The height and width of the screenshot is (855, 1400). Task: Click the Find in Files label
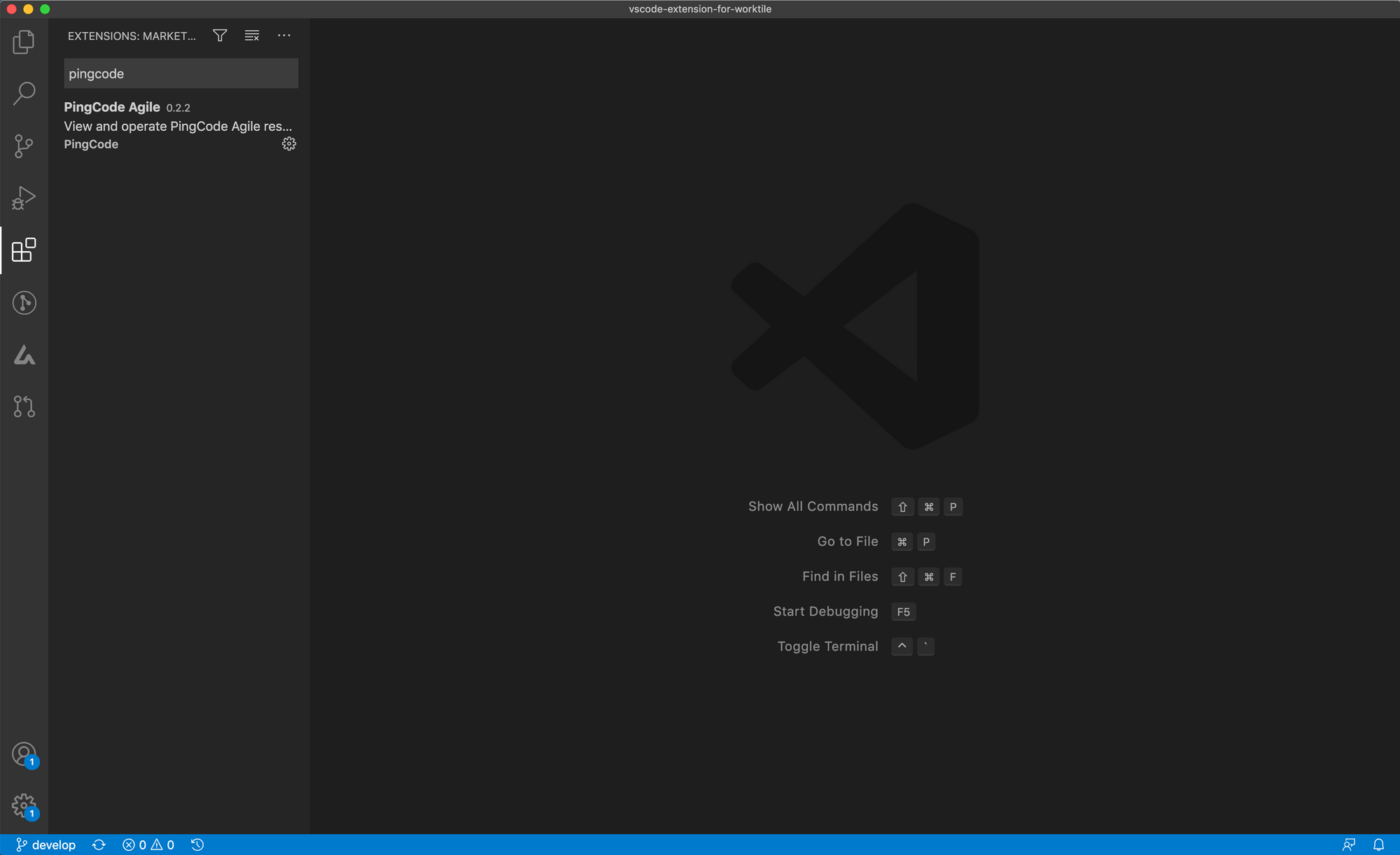tap(840, 577)
